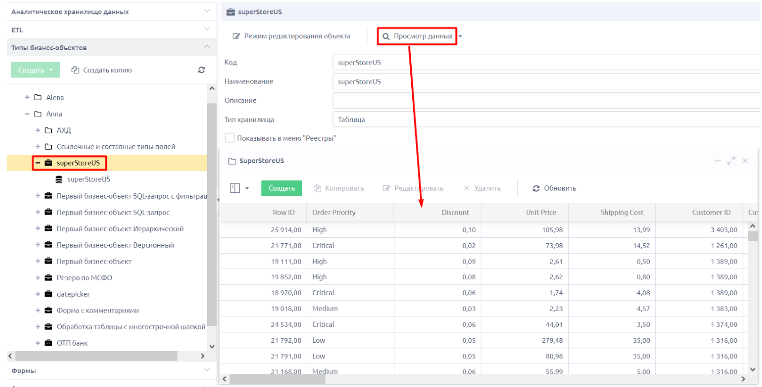The height and width of the screenshot is (387, 762).
Task: Click the Обновить button label
Action: [x=560, y=188]
